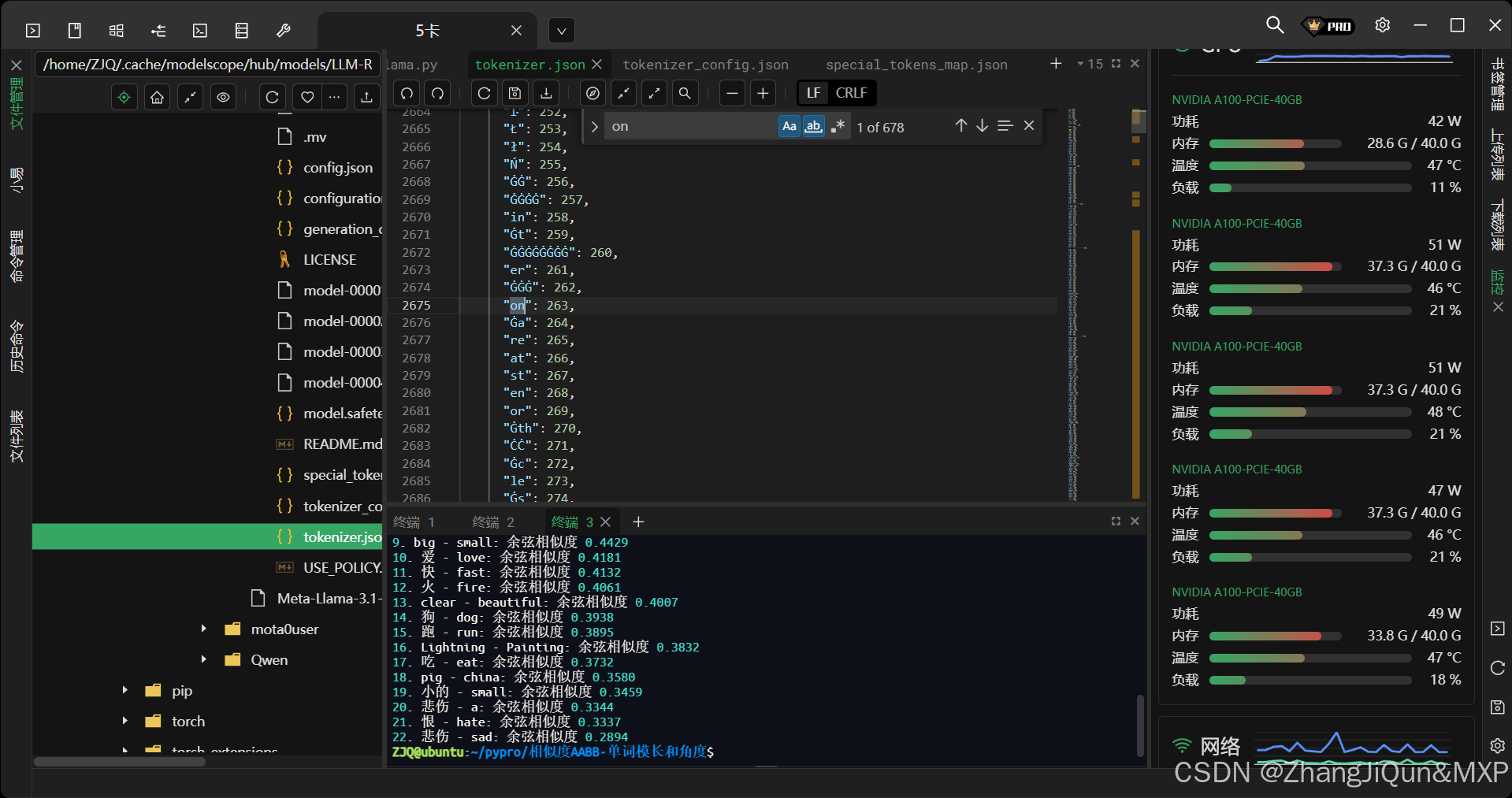Switch to 终端 1 terminal tab
Image resolution: width=1512 pixels, height=798 pixels.
pos(414,522)
